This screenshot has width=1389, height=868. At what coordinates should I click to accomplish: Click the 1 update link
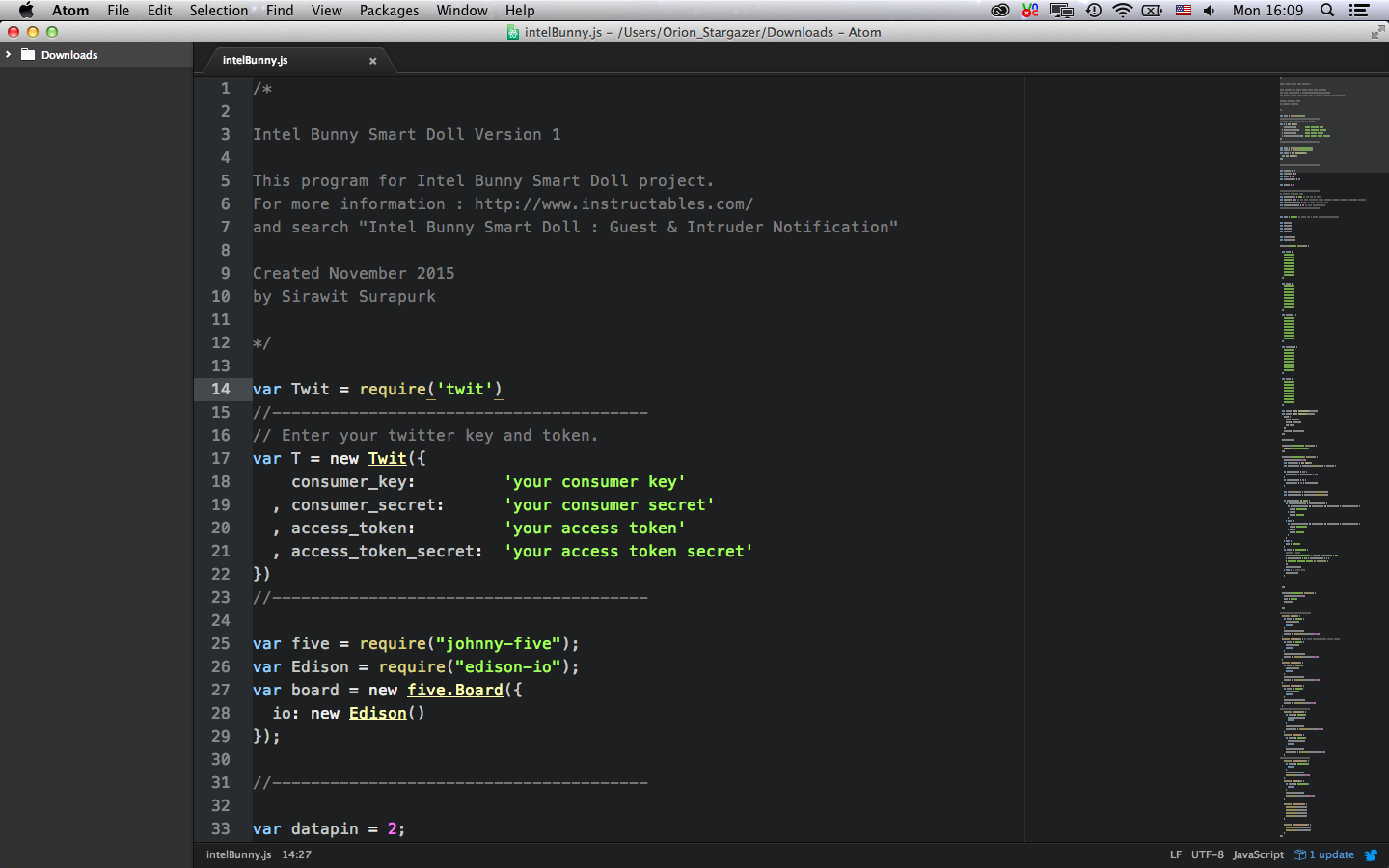tap(1331, 854)
